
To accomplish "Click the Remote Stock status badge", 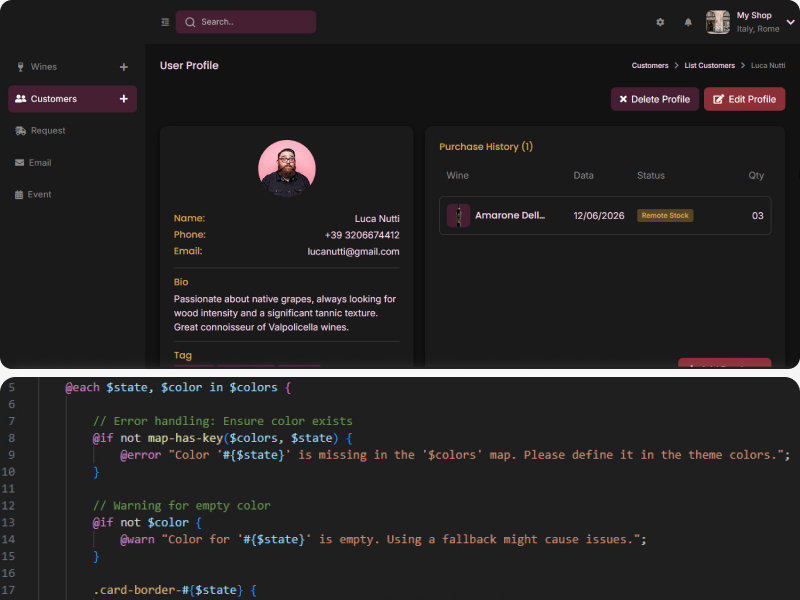I will point(665,215).
